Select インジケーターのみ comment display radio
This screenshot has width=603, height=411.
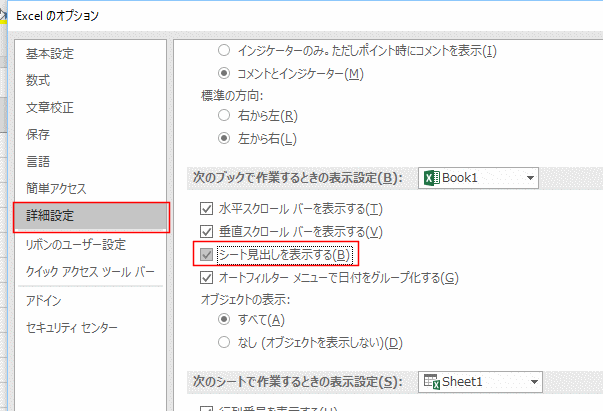click(x=224, y=50)
